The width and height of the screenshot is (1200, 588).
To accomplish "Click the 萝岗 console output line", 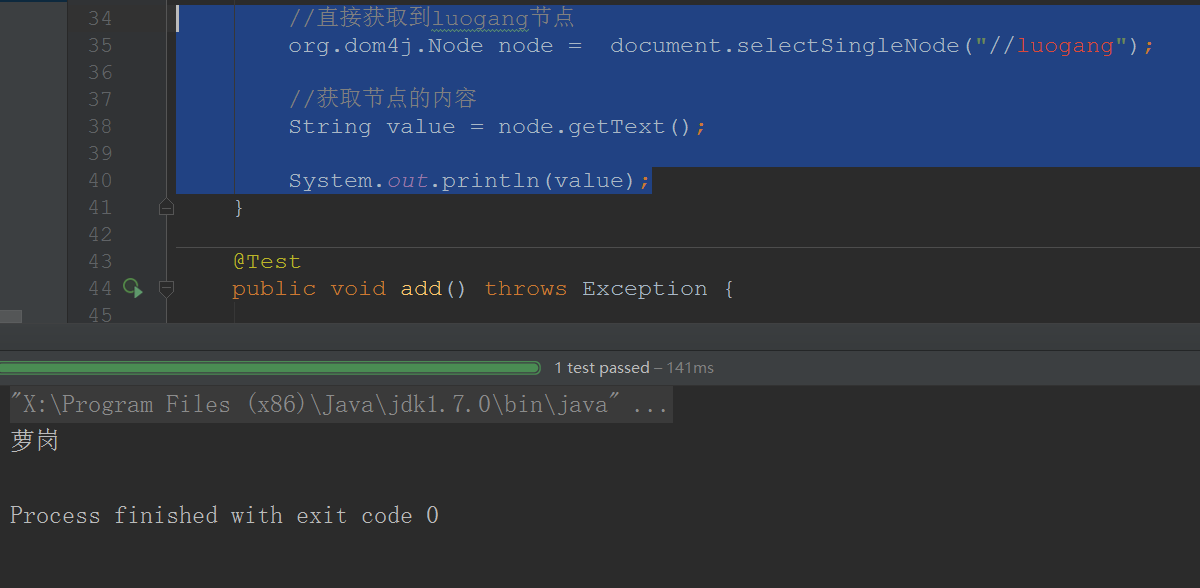I will pyautogui.click(x=35, y=440).
